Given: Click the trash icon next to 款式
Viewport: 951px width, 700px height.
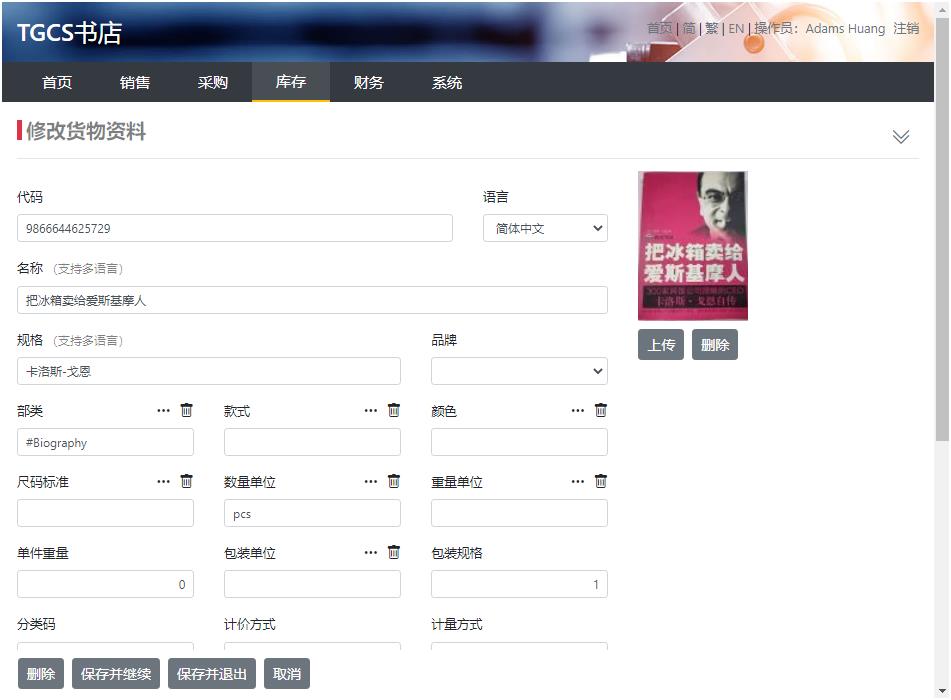Looking at the screenshot, I should click(x=394, y=410).
